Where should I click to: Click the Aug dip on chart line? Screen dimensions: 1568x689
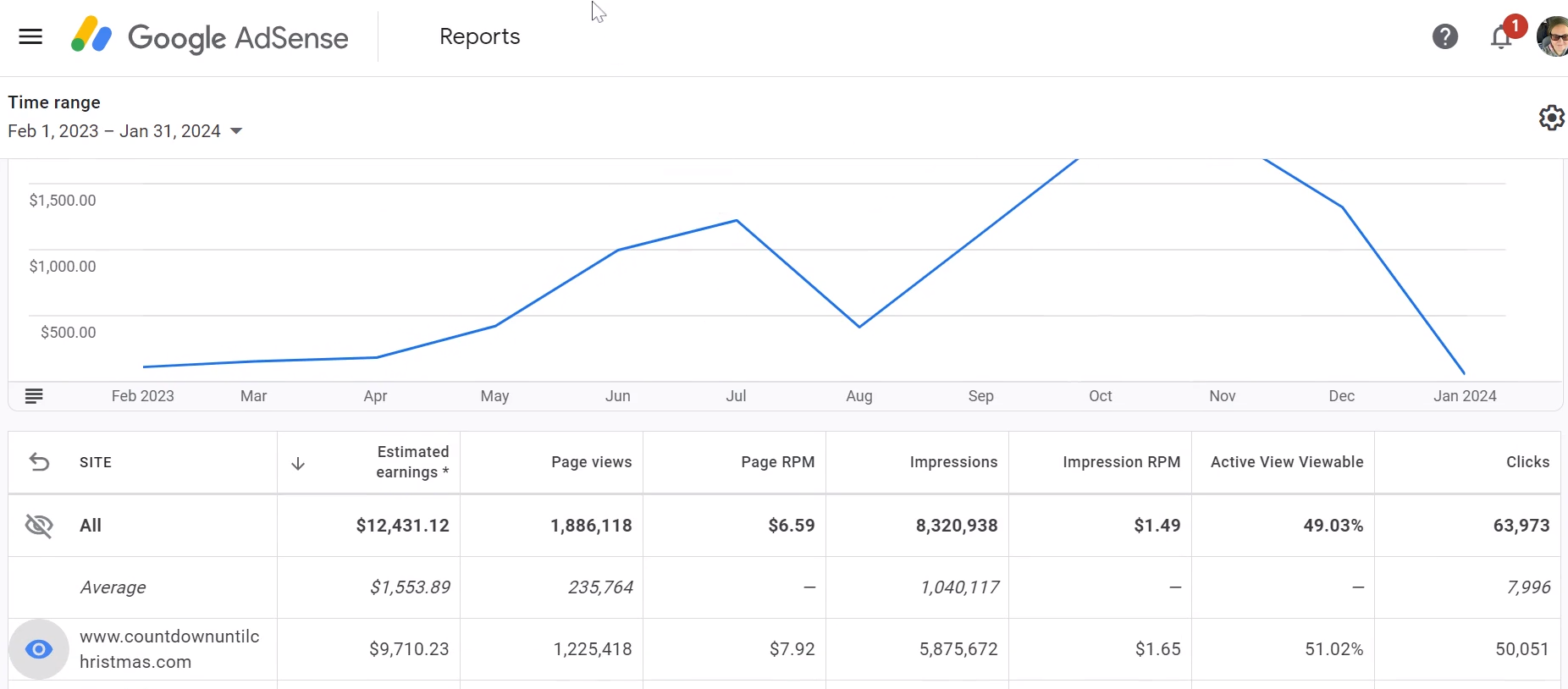click(x=859, y=327)
